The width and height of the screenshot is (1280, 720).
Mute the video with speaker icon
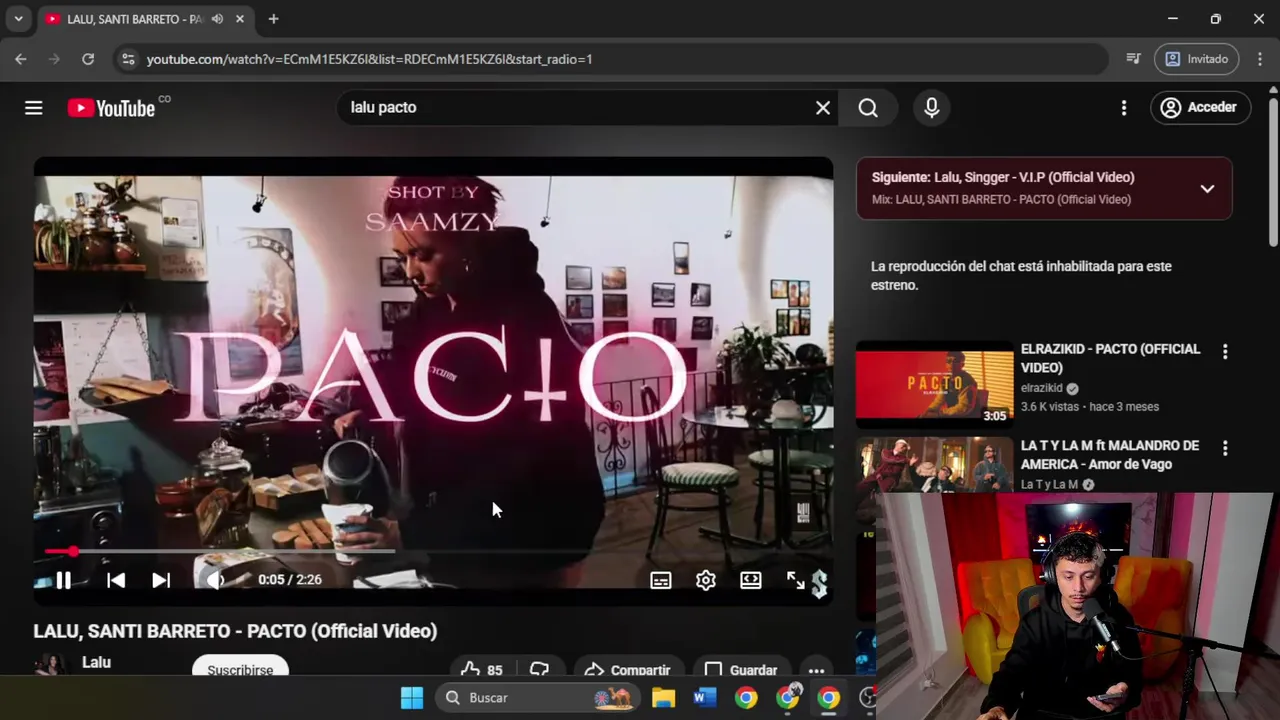point(215,580)
